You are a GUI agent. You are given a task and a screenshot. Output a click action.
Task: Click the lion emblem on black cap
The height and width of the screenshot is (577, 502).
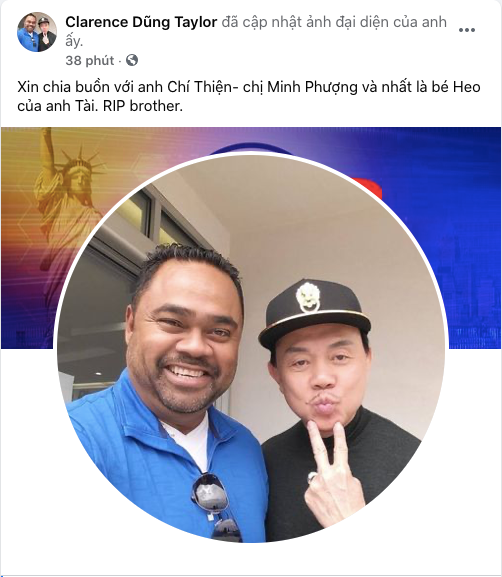click(x=308, y=297)
